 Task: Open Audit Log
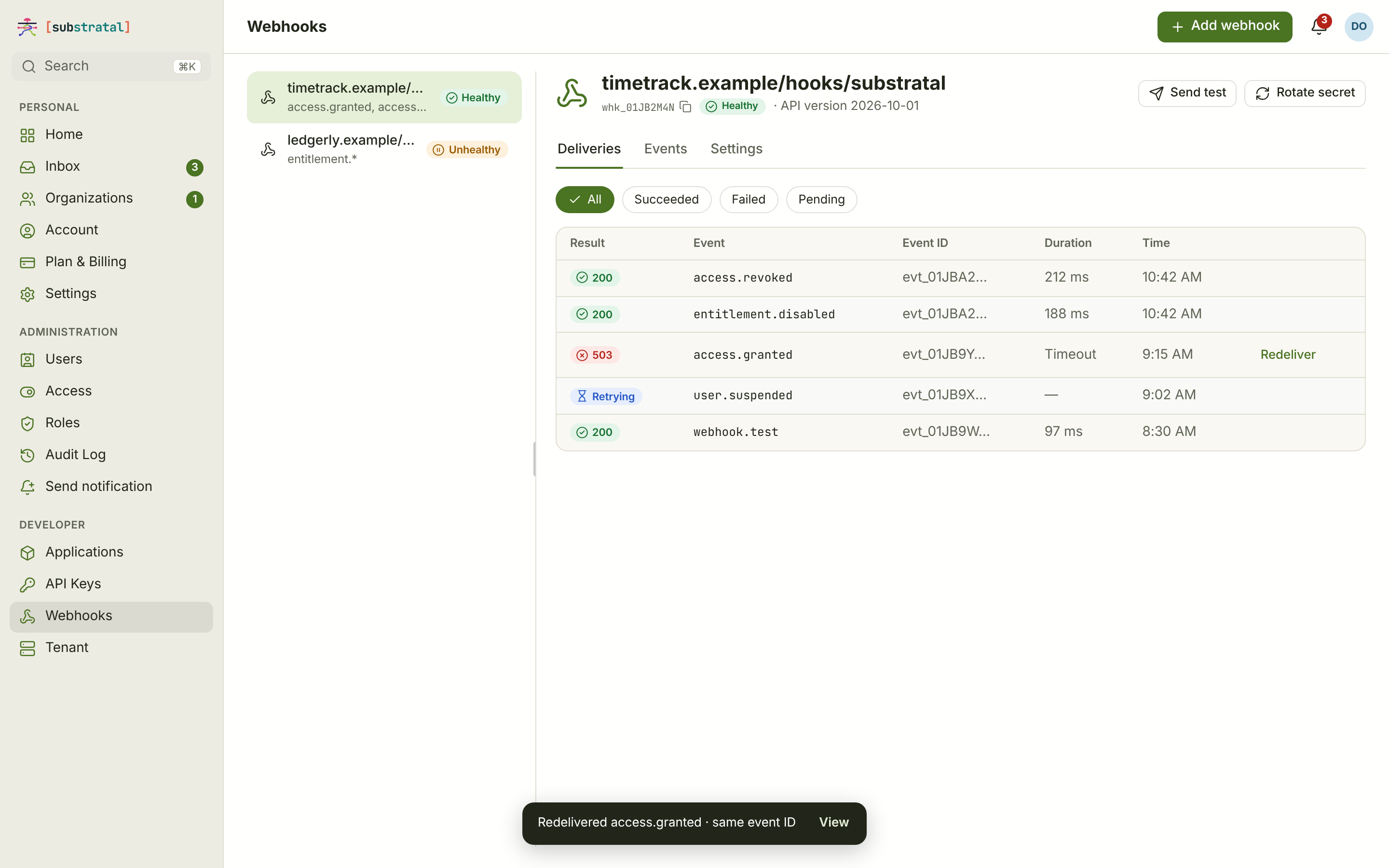click(x=111, y=455)
